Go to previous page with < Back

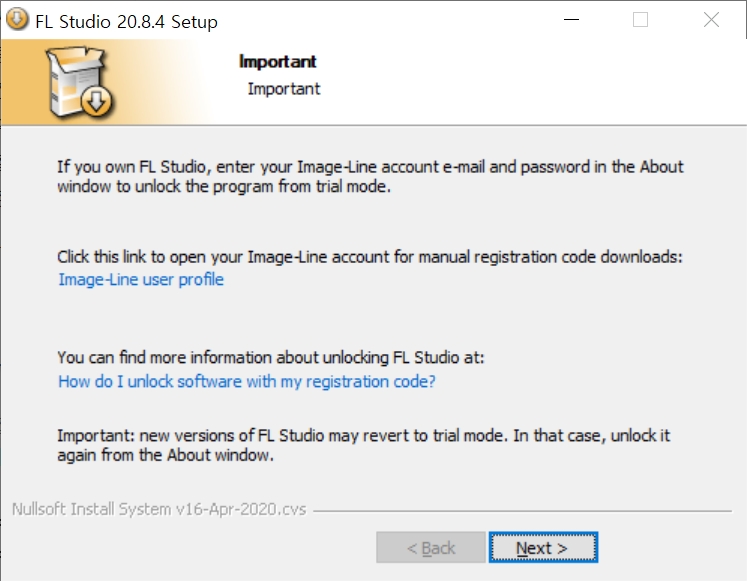[x=431, y=548]
